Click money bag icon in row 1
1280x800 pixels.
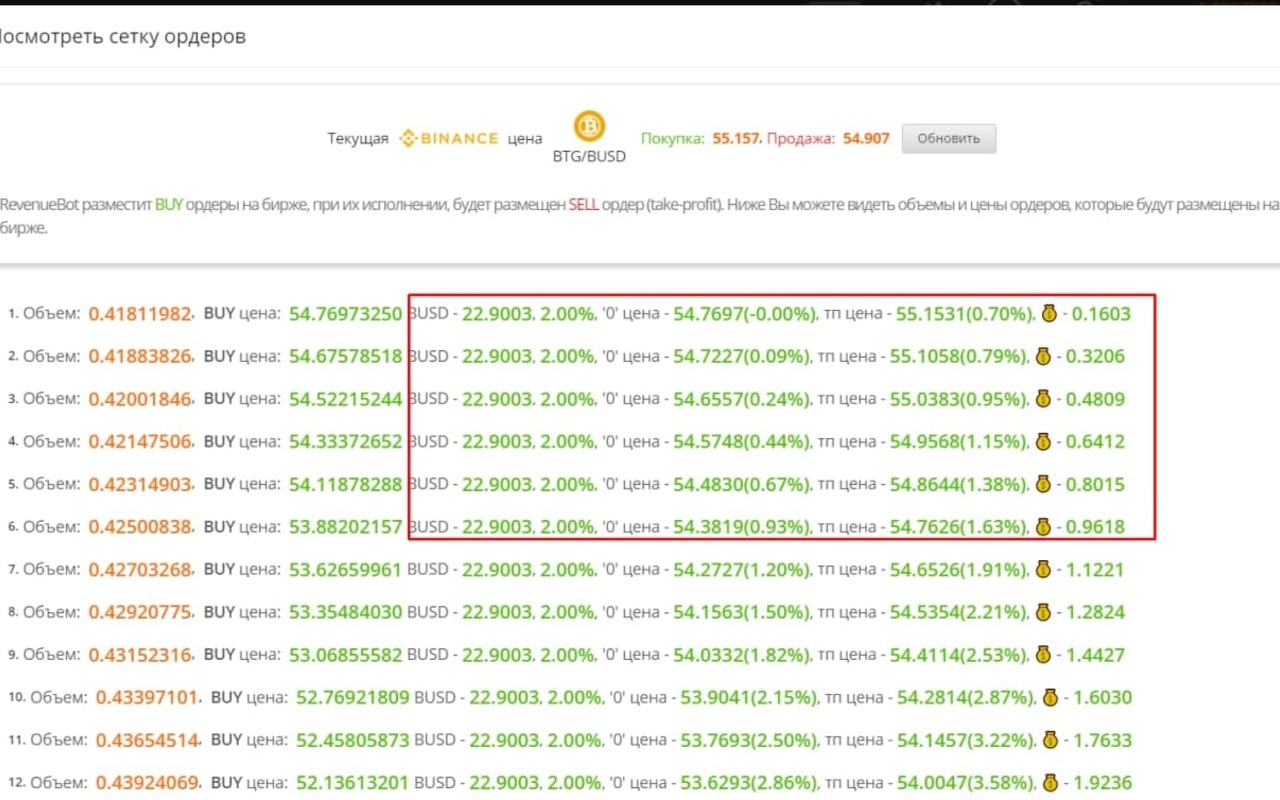[1048, 314]
